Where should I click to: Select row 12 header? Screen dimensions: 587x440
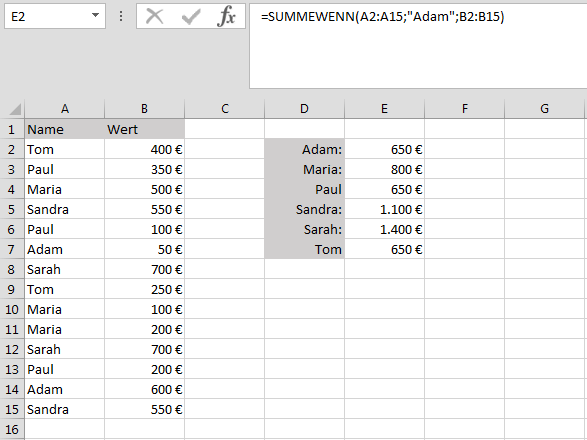point(12,349)
